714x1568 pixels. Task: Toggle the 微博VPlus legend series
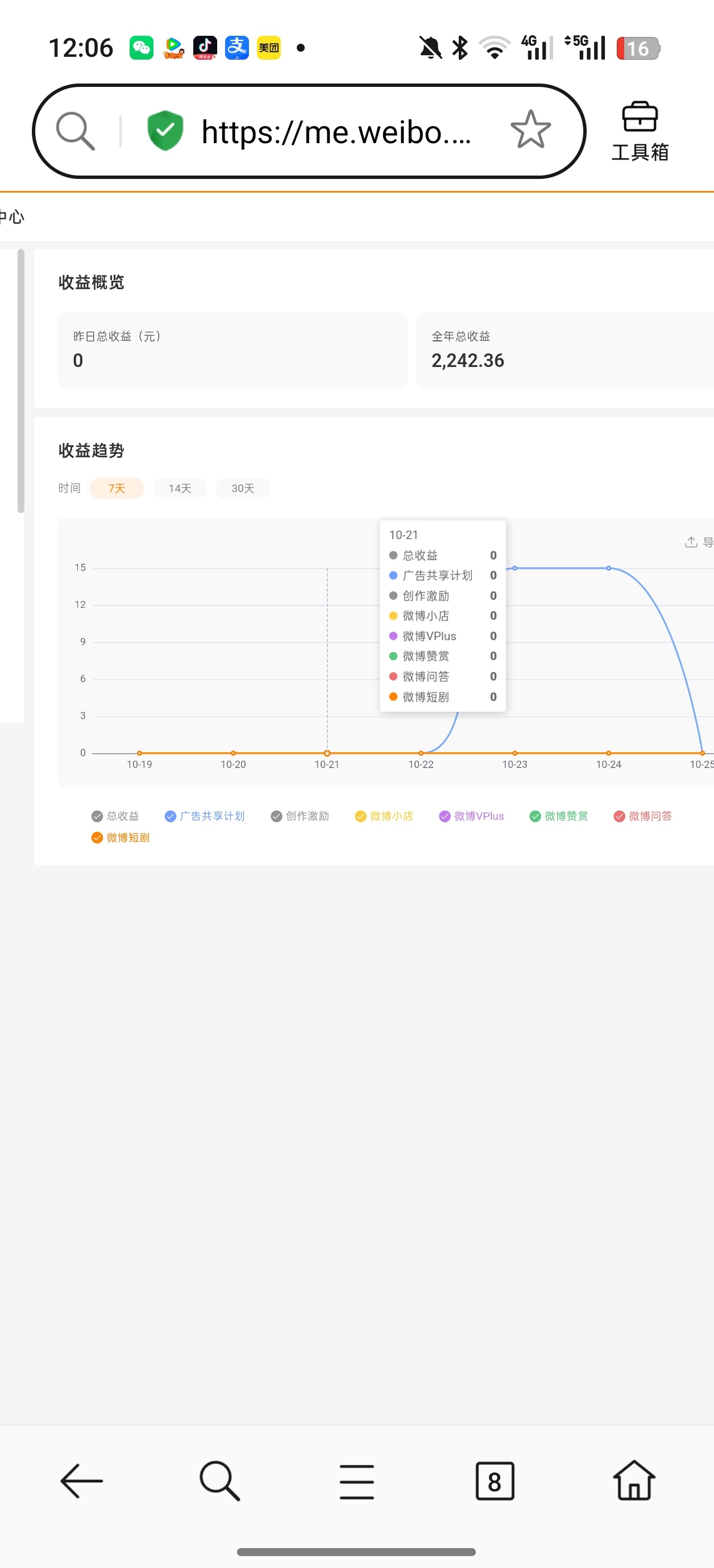[x=471, y=816]
